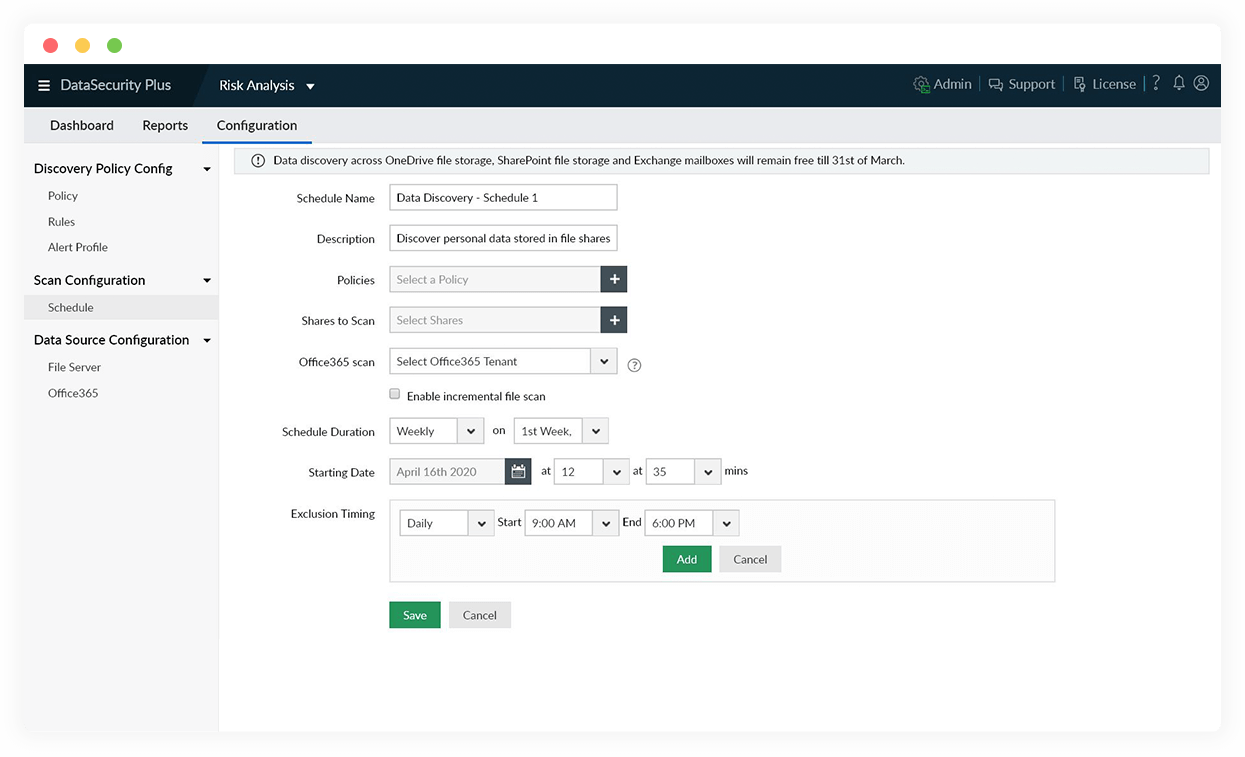Collapse Discovery Policy Config section
Image resolution: width=1245 pixels, height=757 pixels.
click(207, 169)
